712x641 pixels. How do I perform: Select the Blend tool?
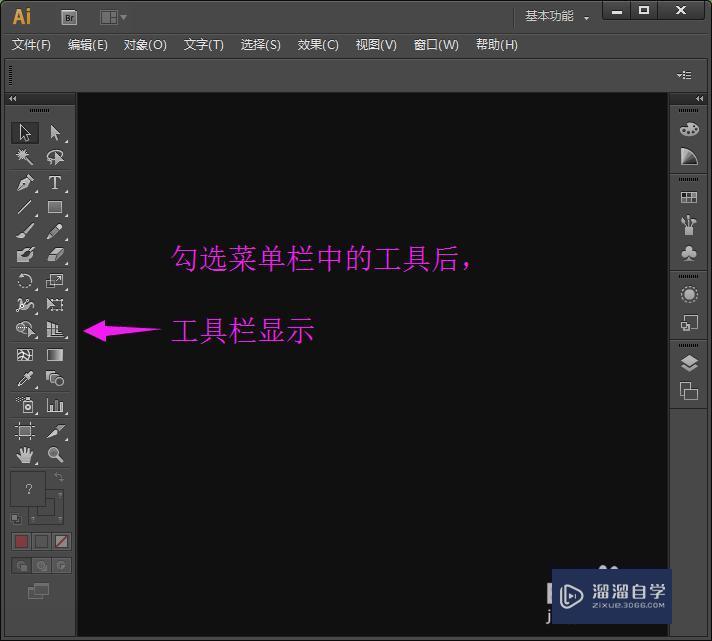pos(55,379)
